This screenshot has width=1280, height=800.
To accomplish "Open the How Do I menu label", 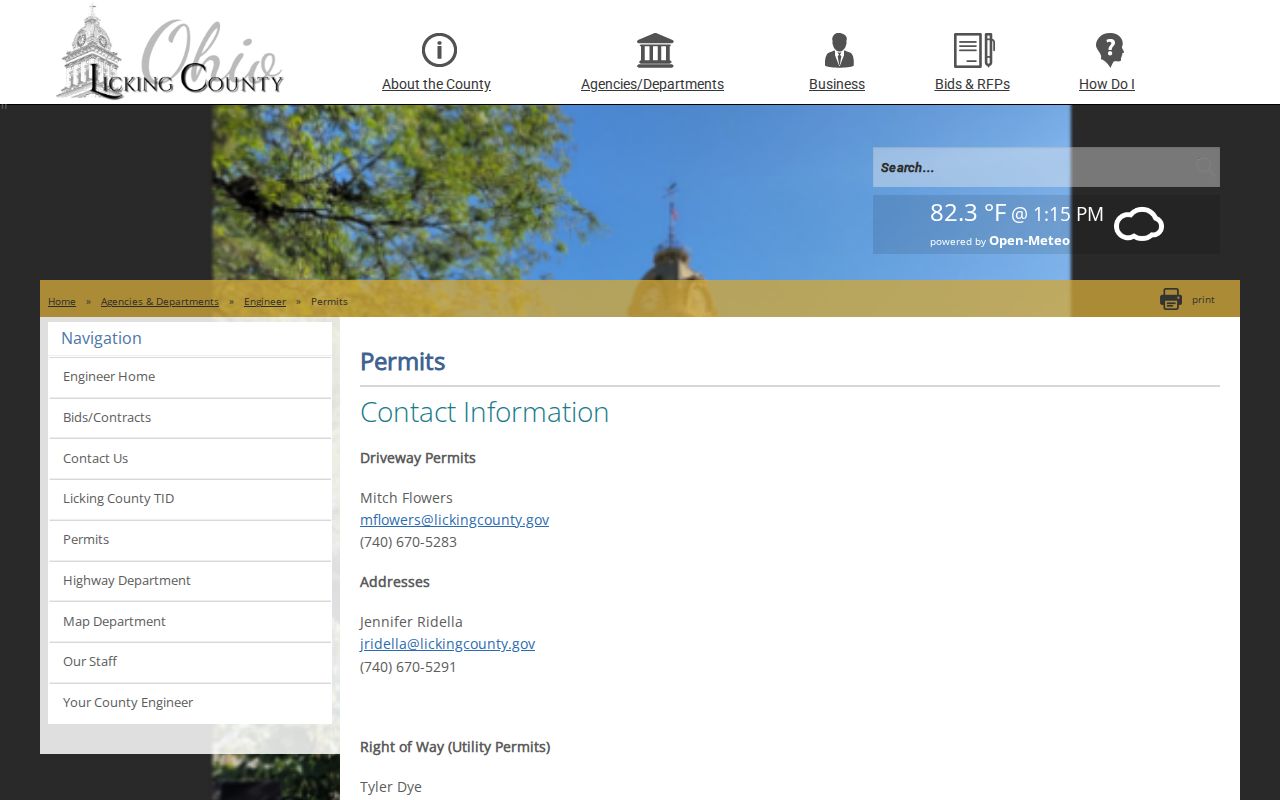I will point(1106,84).
